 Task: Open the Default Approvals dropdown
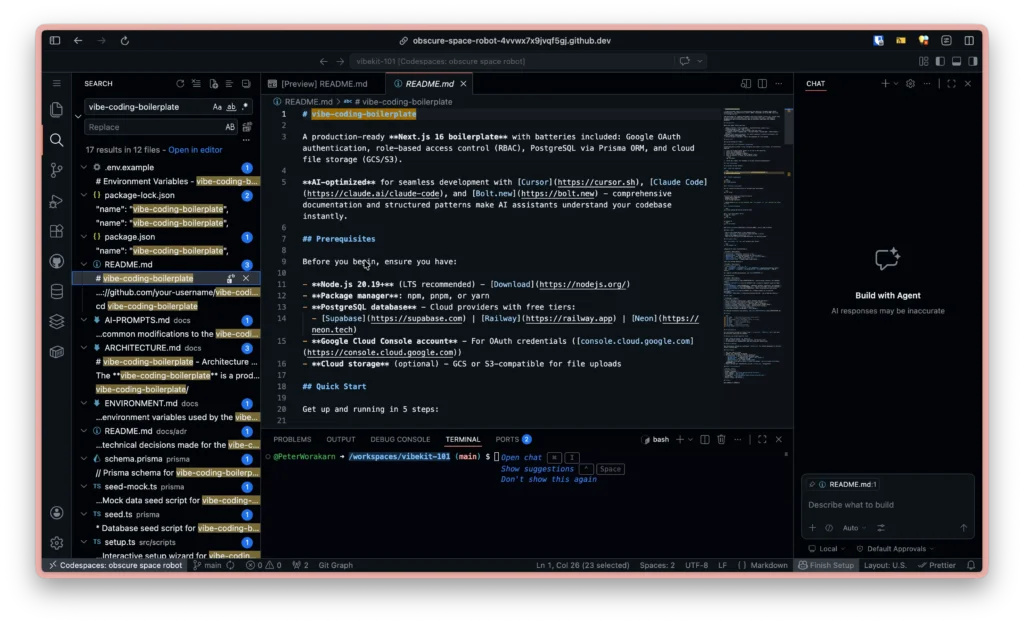[895, 549]
